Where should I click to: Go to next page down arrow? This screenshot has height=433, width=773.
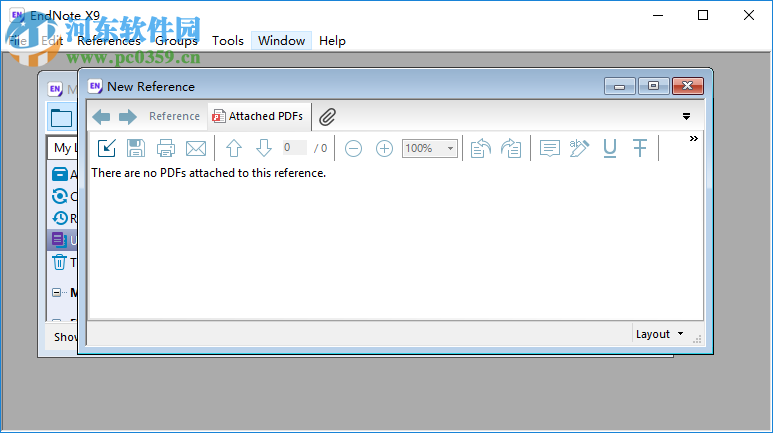click(264, 148)
